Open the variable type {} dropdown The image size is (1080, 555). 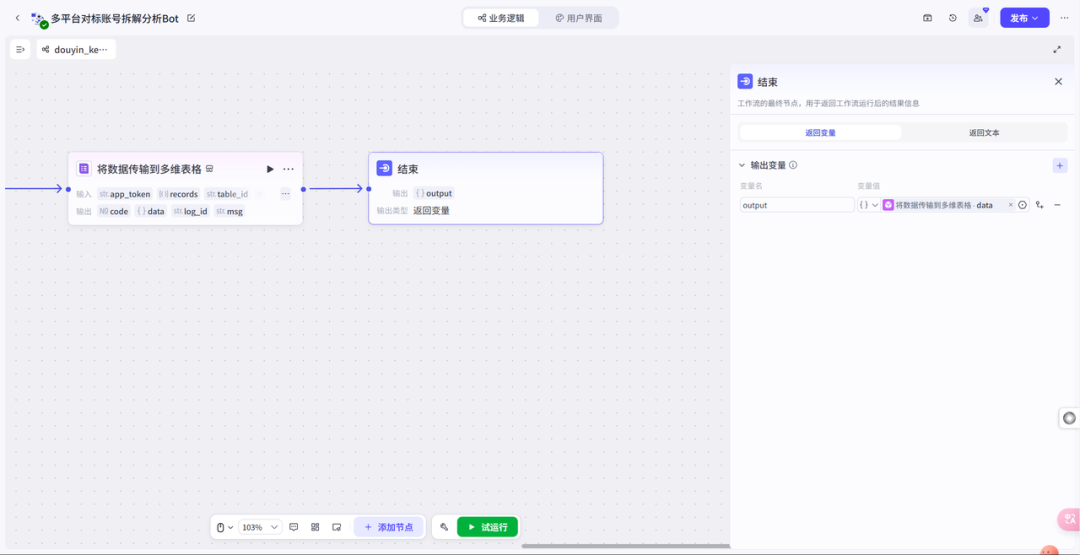(868, 205)
